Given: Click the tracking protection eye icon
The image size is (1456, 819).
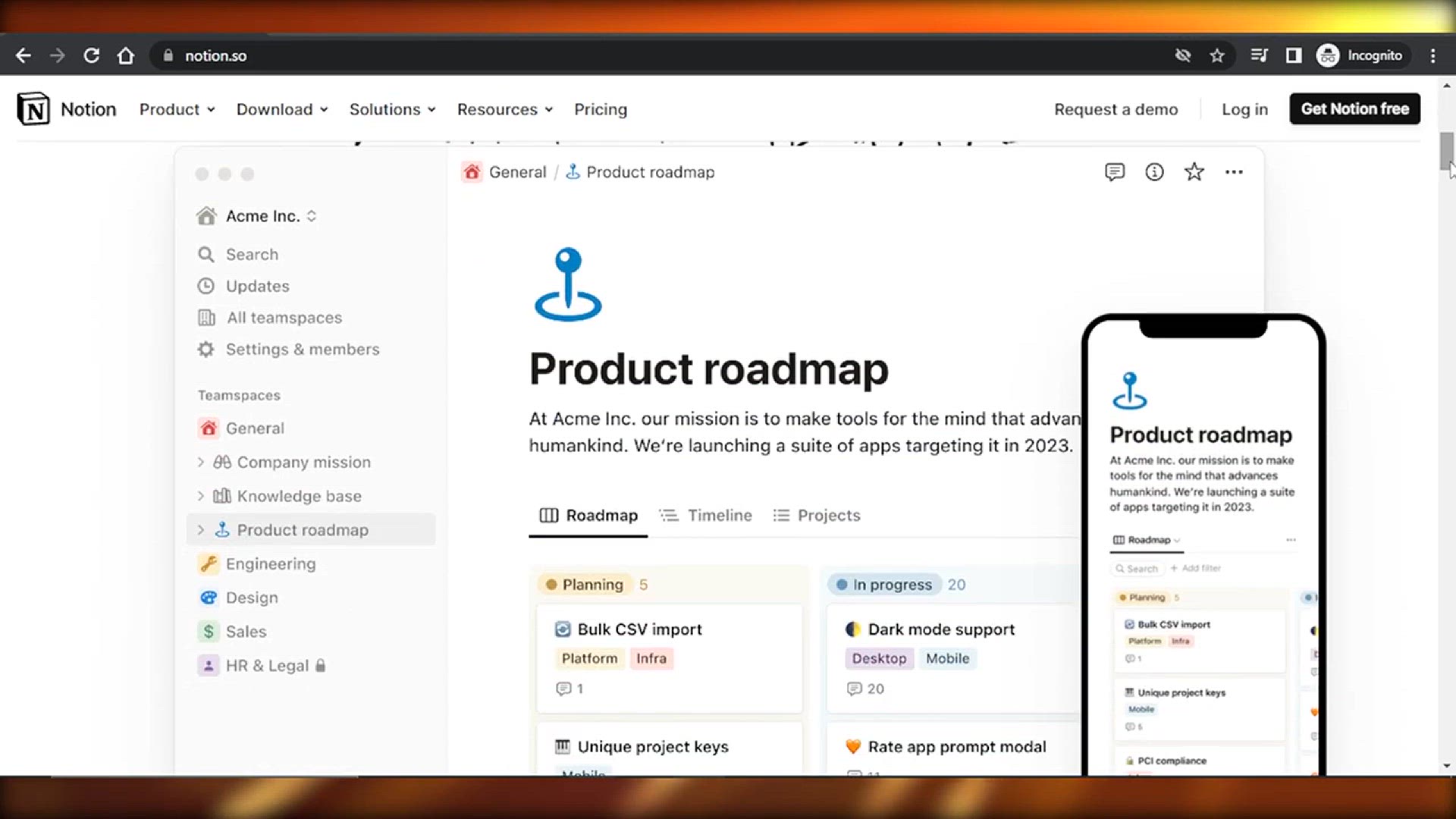Looking at the screenshot, I should point(1183,55).
